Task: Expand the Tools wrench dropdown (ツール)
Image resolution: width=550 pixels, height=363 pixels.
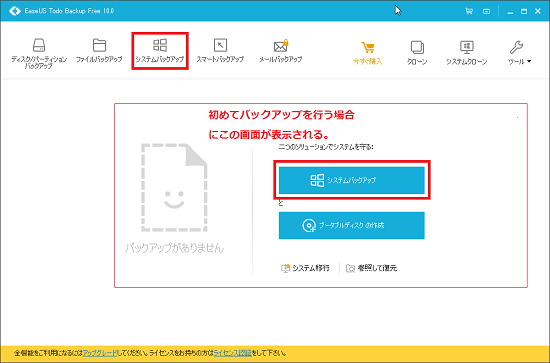Action: [519, 53]
